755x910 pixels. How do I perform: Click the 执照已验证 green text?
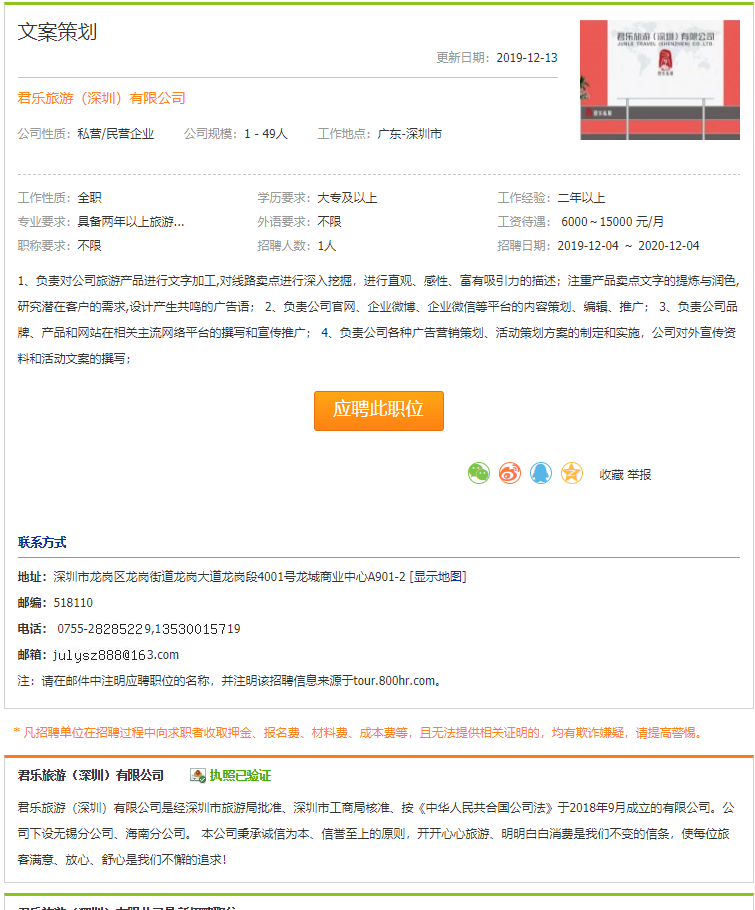pyautogui.click(x=240, y=775)
